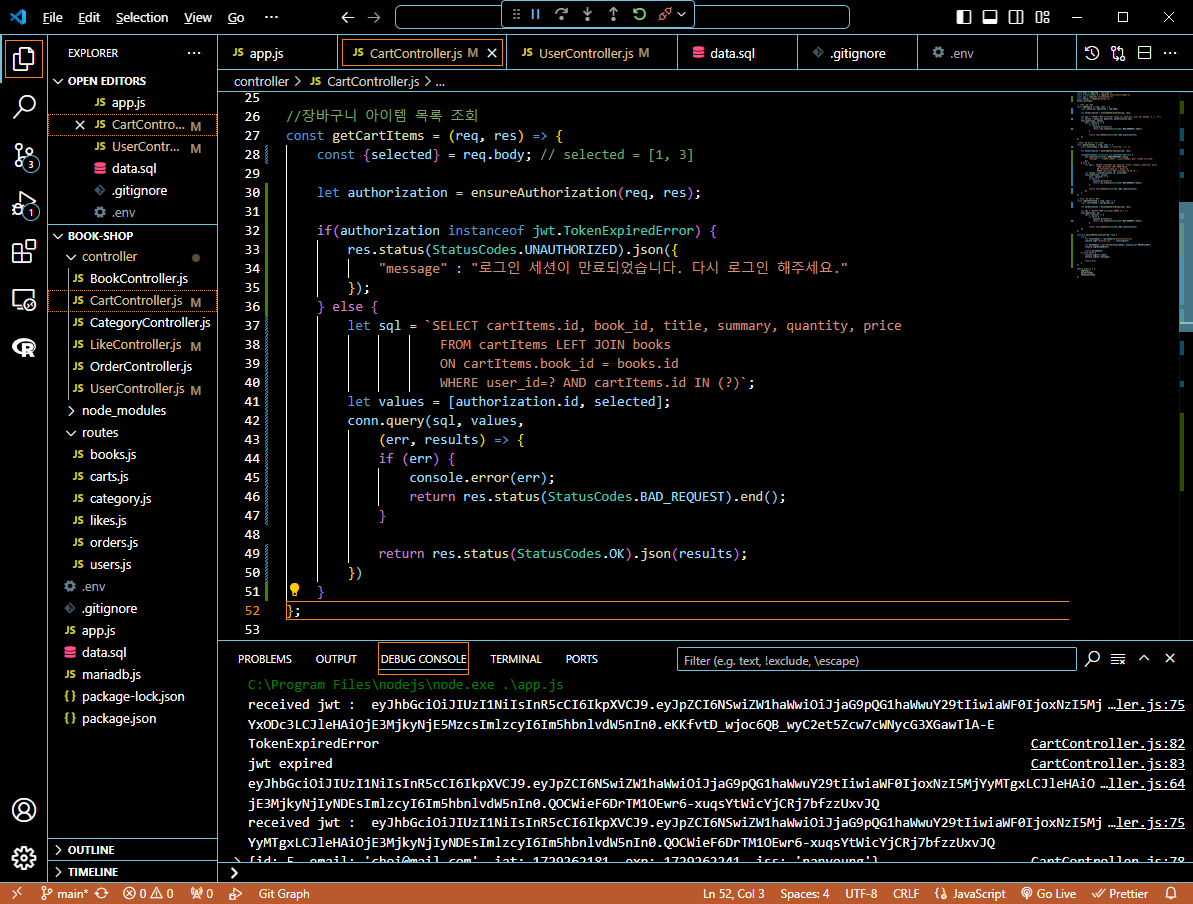Step out in debug toolbar

click(613, 14)
